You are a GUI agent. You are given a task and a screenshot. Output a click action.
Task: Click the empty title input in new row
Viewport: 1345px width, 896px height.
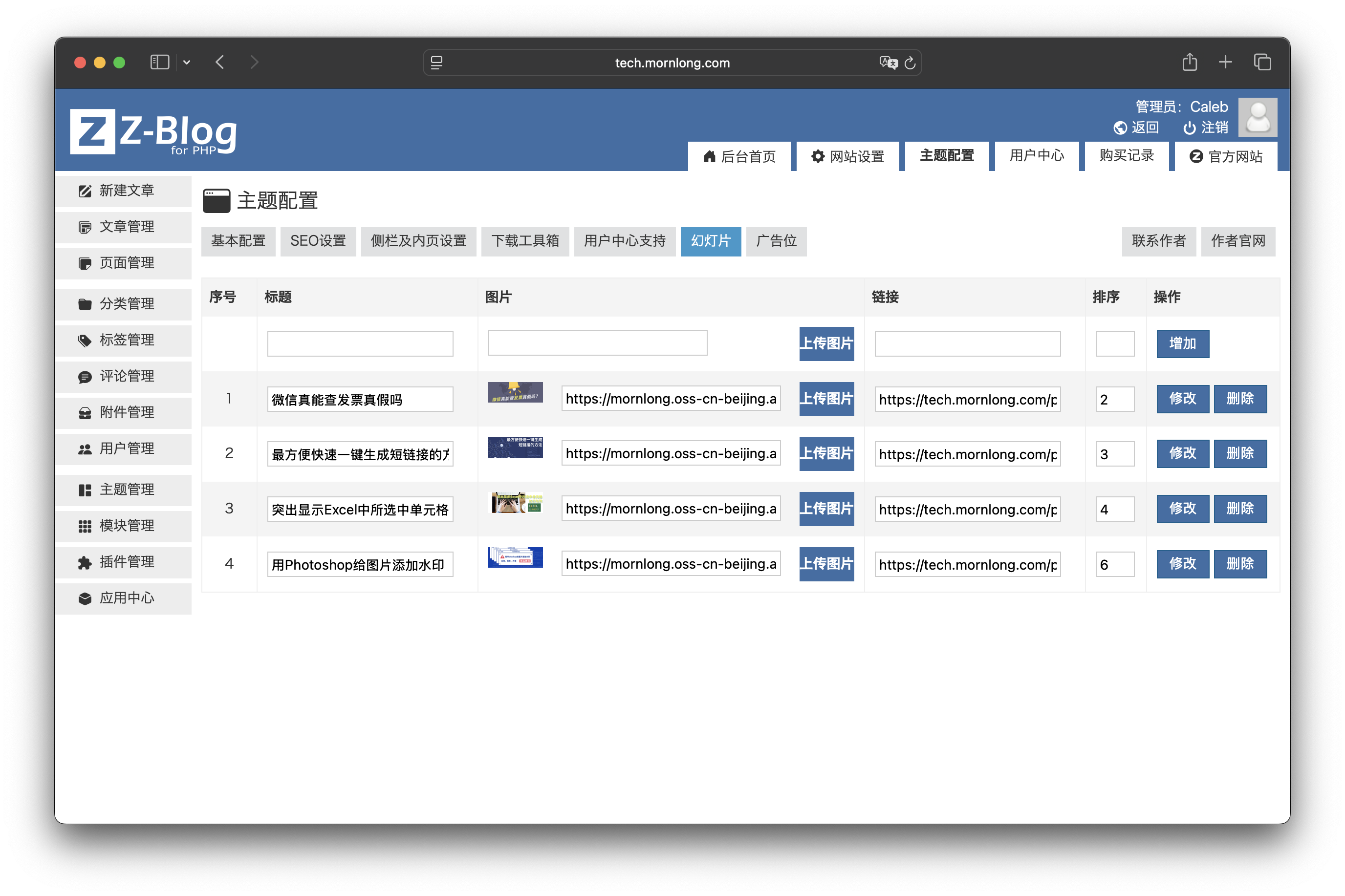(x=360, y=343)
